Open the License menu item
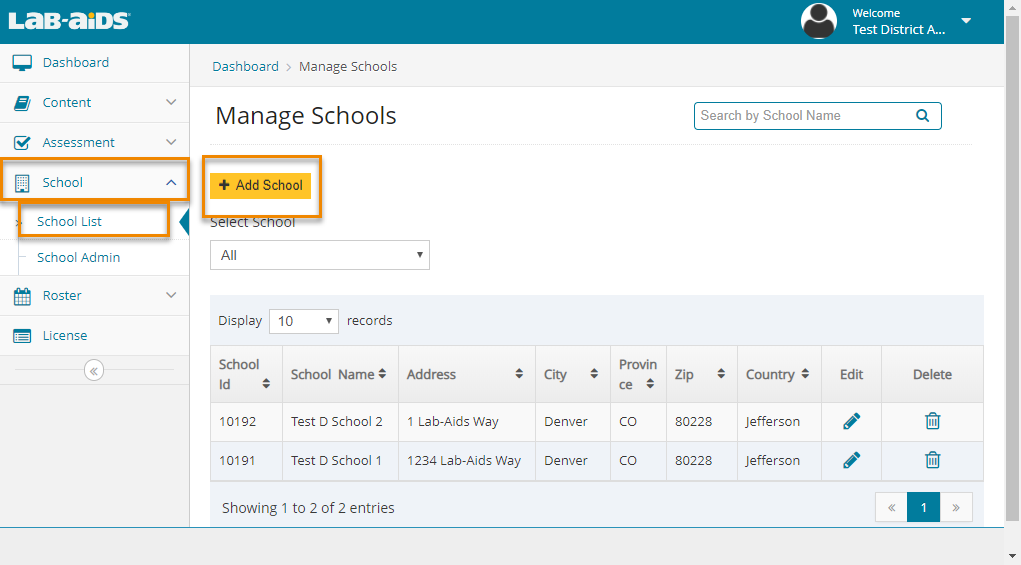This screenshot has width=1021, height=565. click(64, 336)
